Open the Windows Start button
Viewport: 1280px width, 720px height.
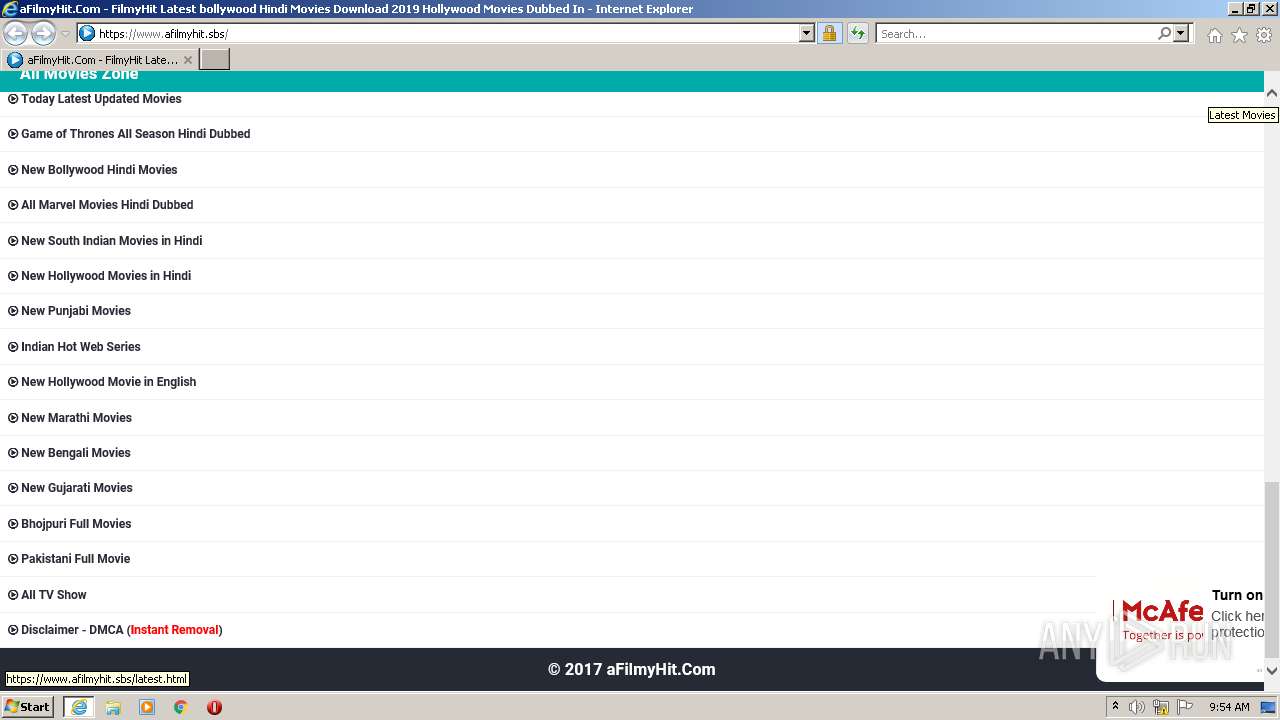point(27,707)
